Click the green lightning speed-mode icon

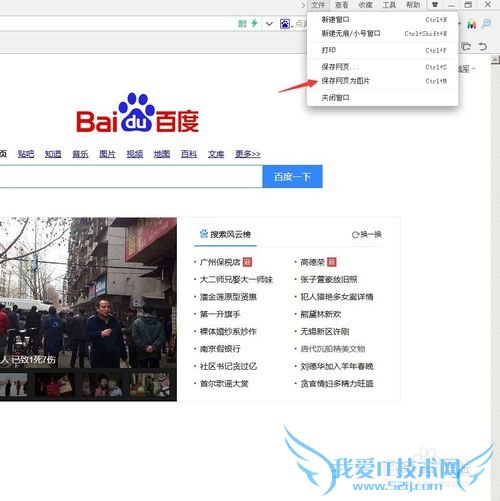[x=254, y=23]
